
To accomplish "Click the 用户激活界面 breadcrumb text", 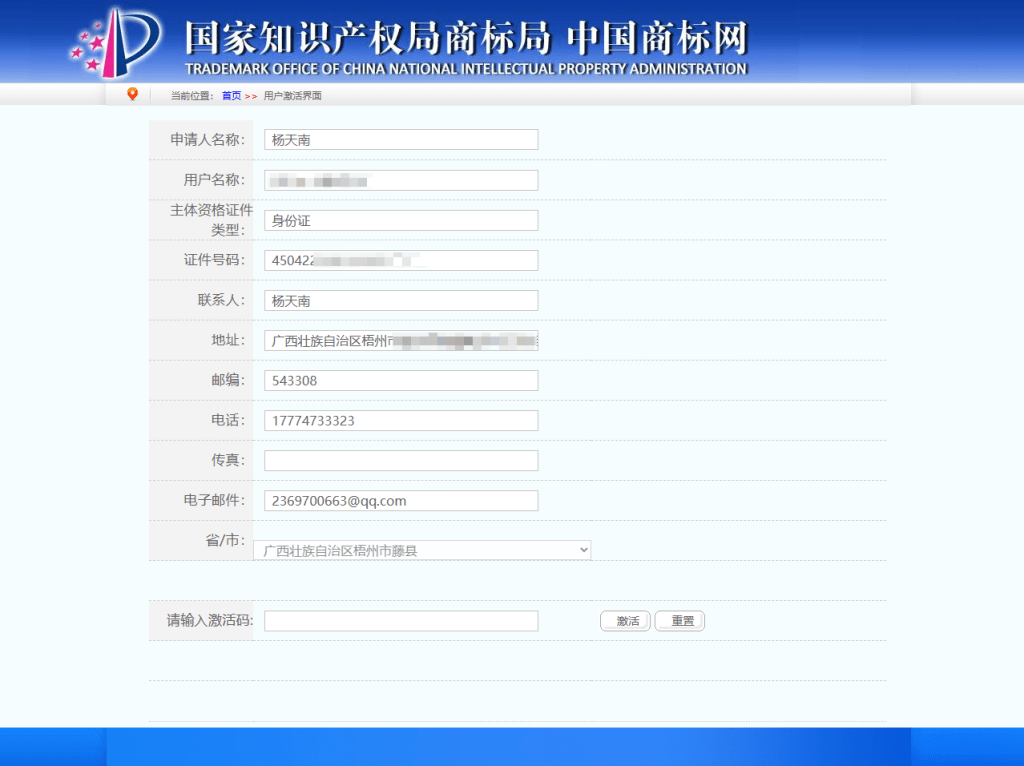I will tap(293, 95).
